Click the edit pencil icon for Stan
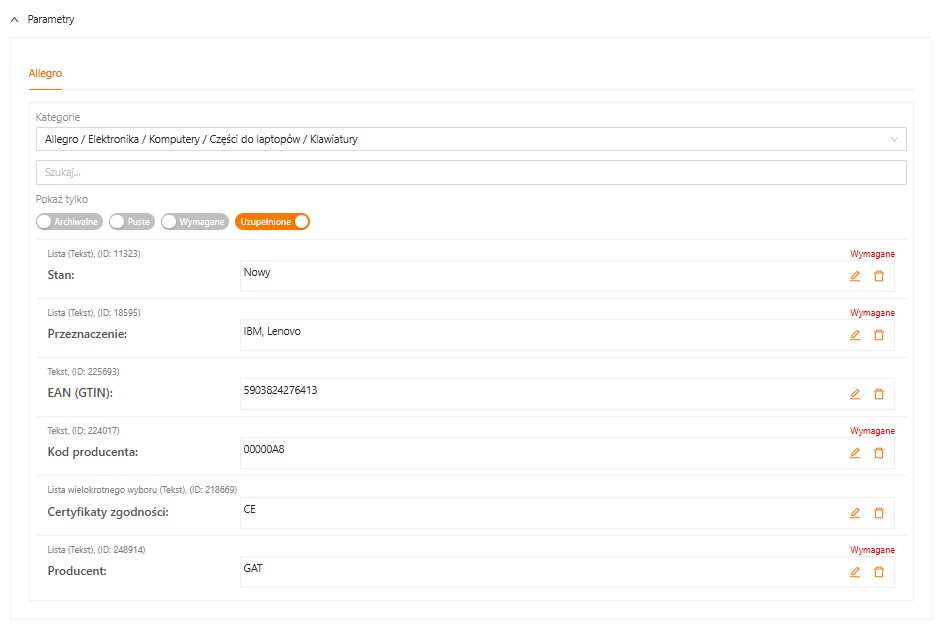945x636 pixels. [854, 276]
